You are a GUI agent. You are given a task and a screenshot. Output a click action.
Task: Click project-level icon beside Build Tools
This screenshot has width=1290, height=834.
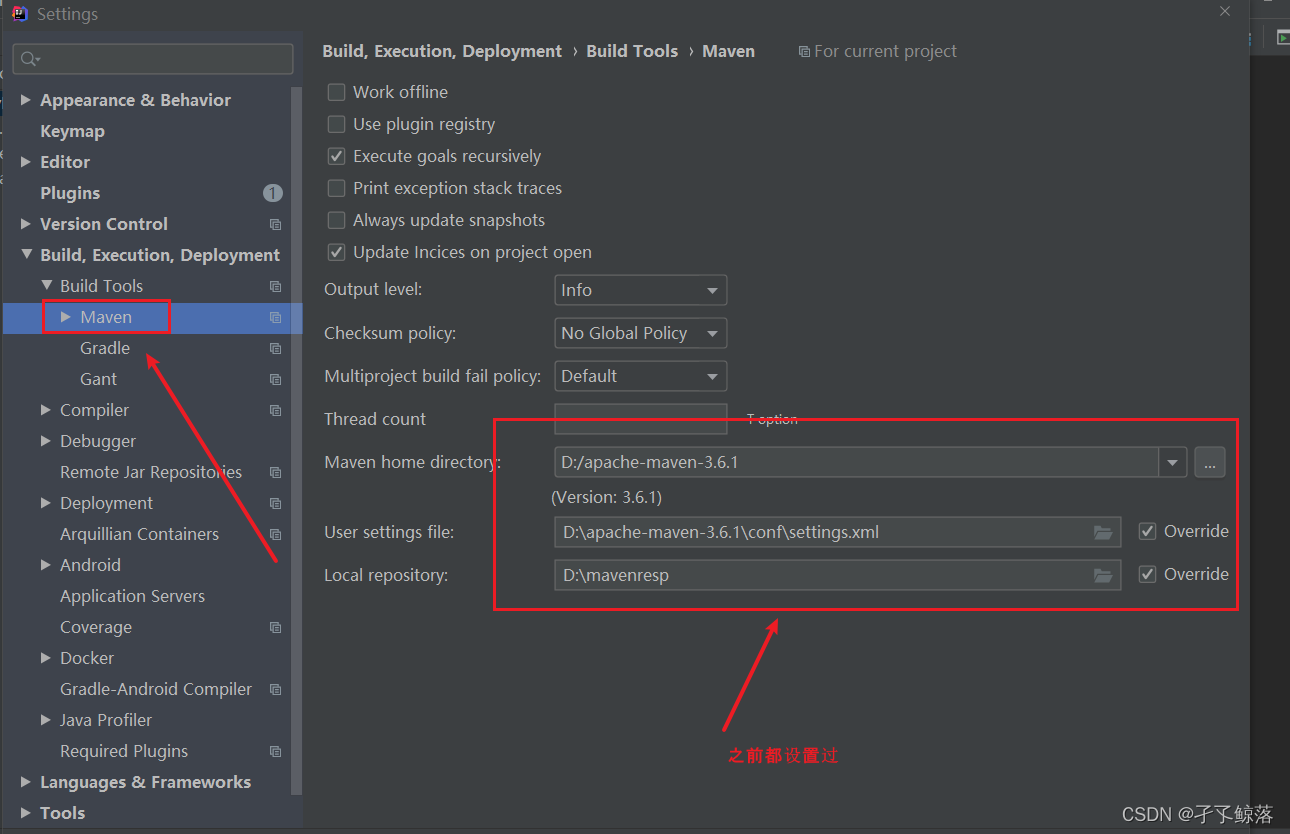[x=276, y=286]
